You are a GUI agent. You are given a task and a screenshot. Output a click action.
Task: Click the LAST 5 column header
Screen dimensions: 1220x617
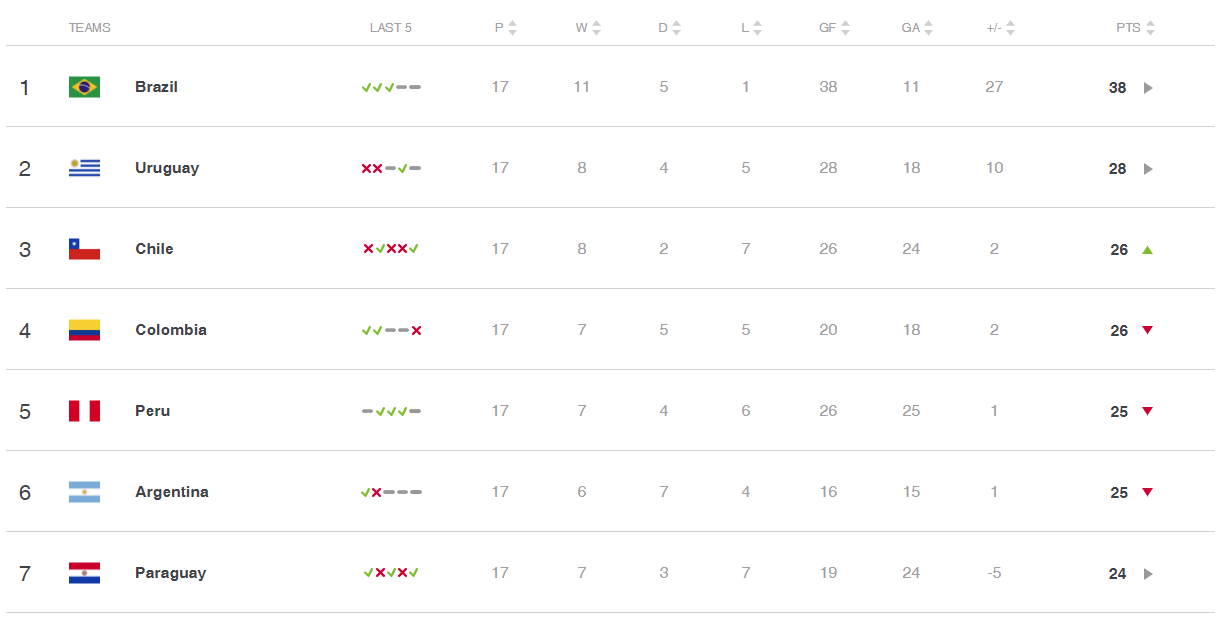tap(391, 28)
